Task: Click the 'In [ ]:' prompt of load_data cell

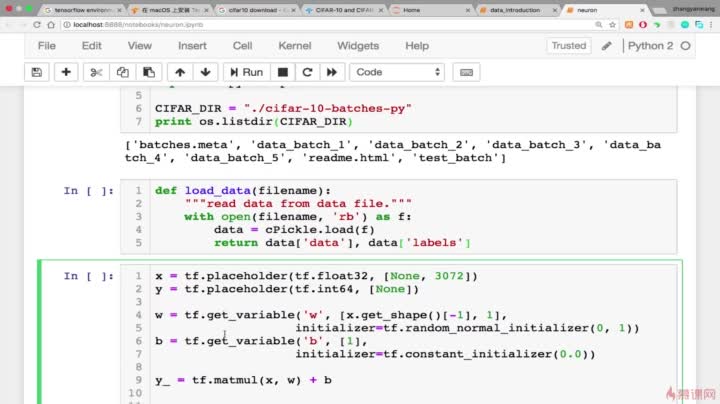Action: (89, 191)
